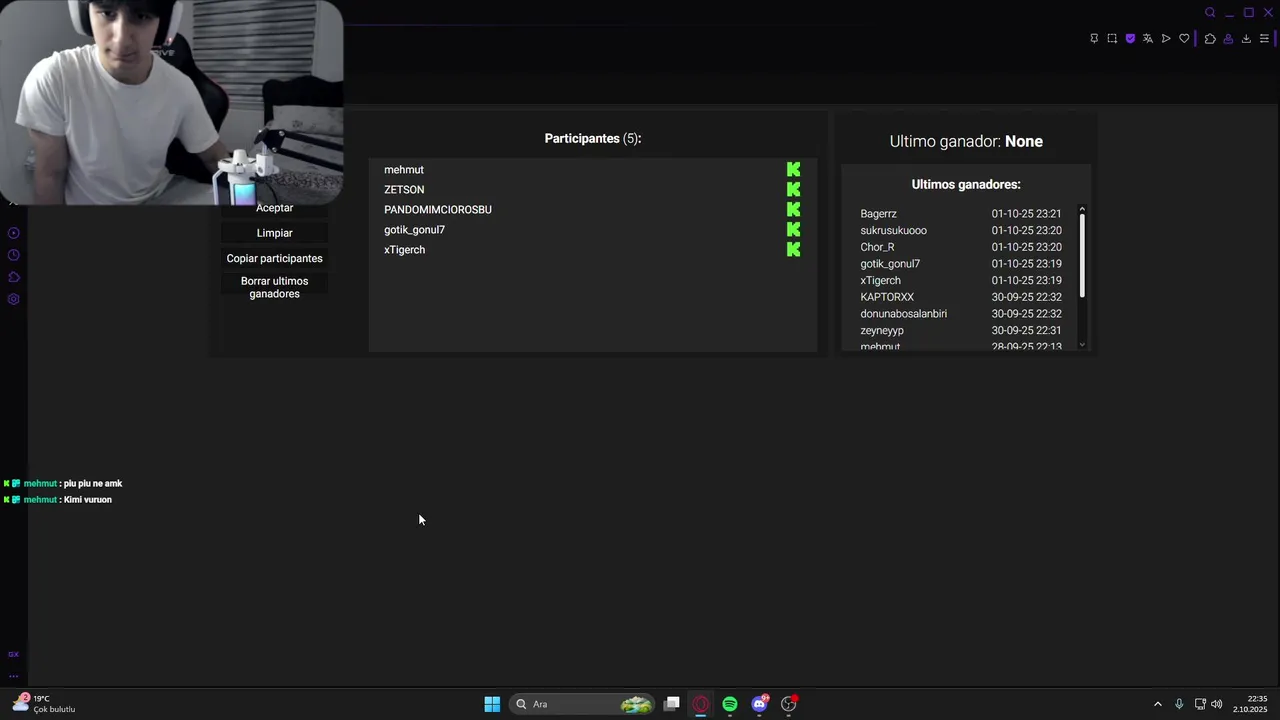Open the profile account icon
This screenshot has height=720, width=1280.
coord(1228,39)
